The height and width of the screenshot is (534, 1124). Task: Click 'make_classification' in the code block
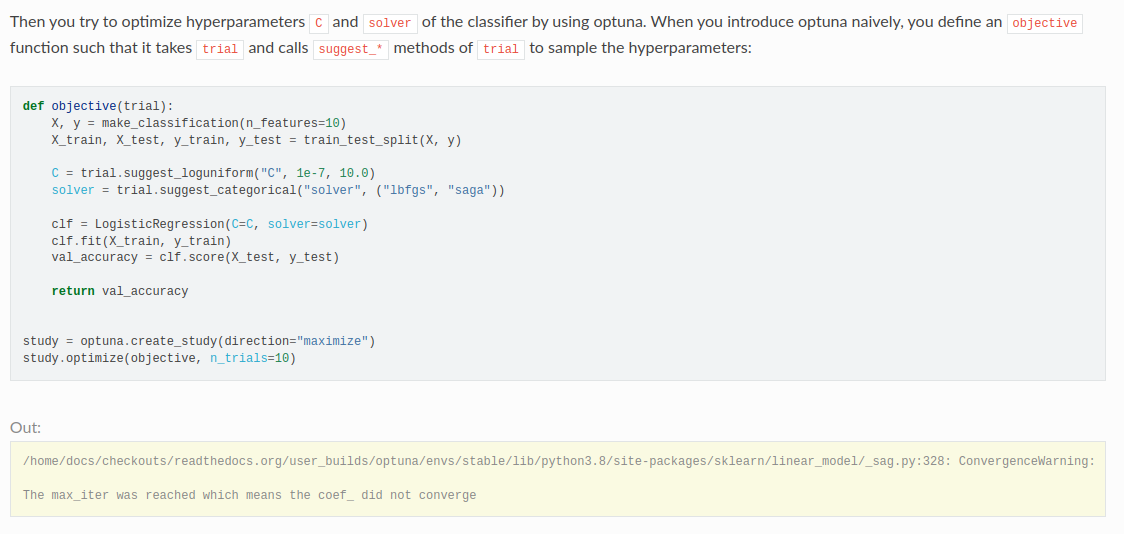tap(169, 123)
